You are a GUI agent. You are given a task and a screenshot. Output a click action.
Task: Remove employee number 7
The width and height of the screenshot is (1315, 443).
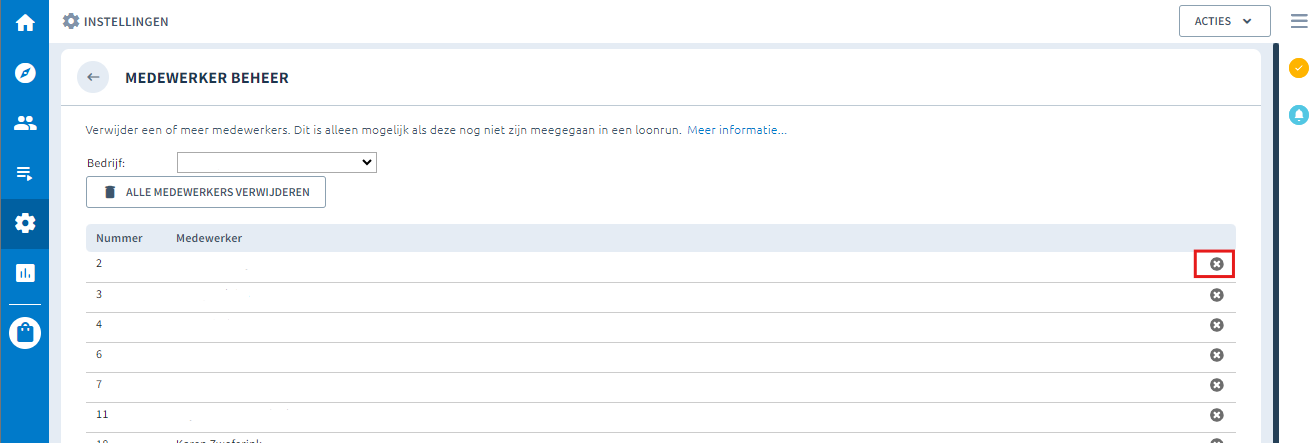[x=1217, y=385]
